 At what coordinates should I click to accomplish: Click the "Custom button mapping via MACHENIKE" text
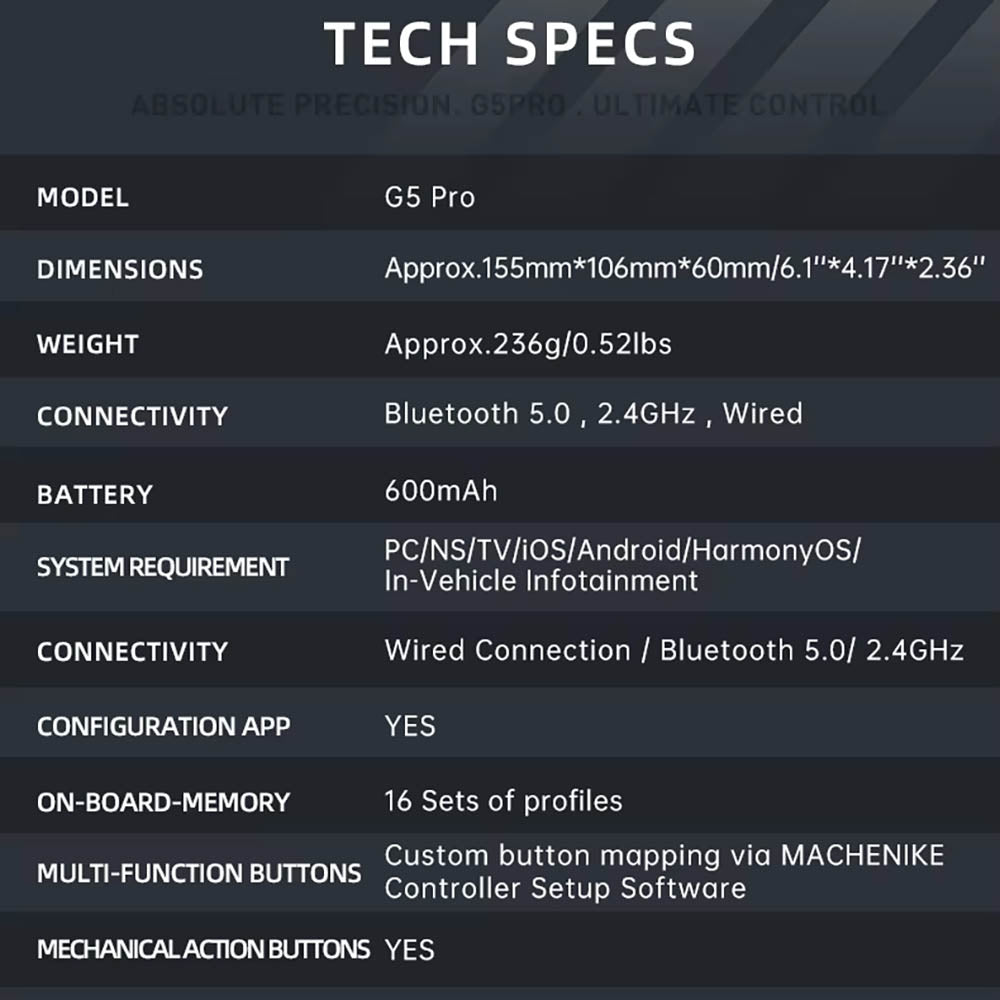pyautogui.click(x=664, y=856)
